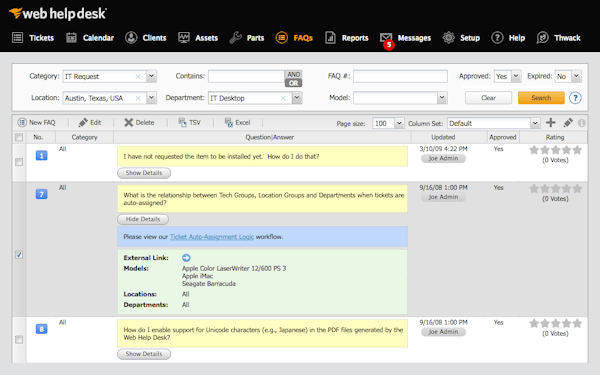The width and height of the screenshot is (600, 375).
Task: Open the Page size dropdown
Action: tap(399, 123)
